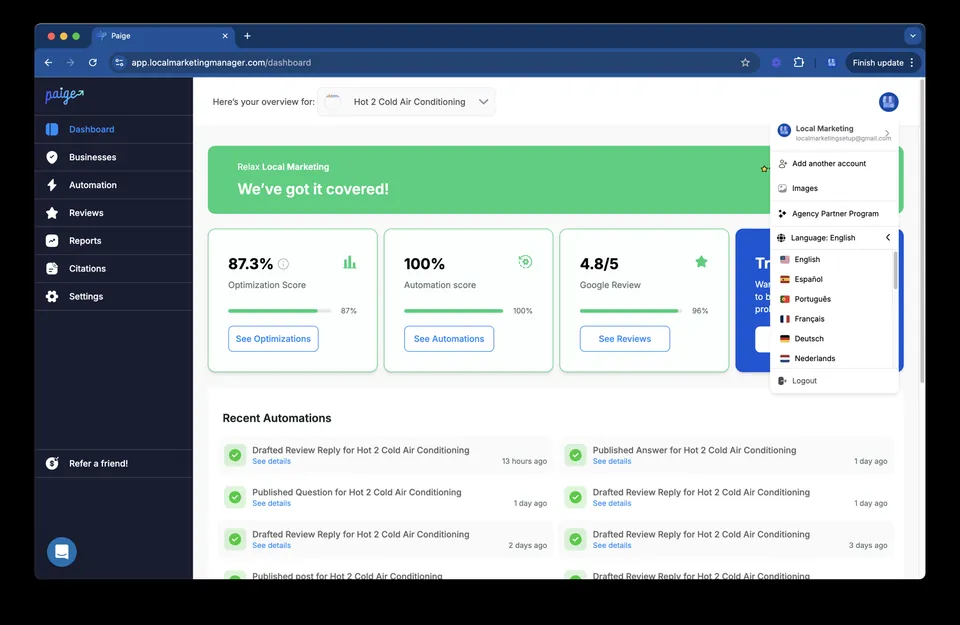This screenshot has width=960, height=625.
Task: Click the language list scrollbar
Action: pos(895,270)
